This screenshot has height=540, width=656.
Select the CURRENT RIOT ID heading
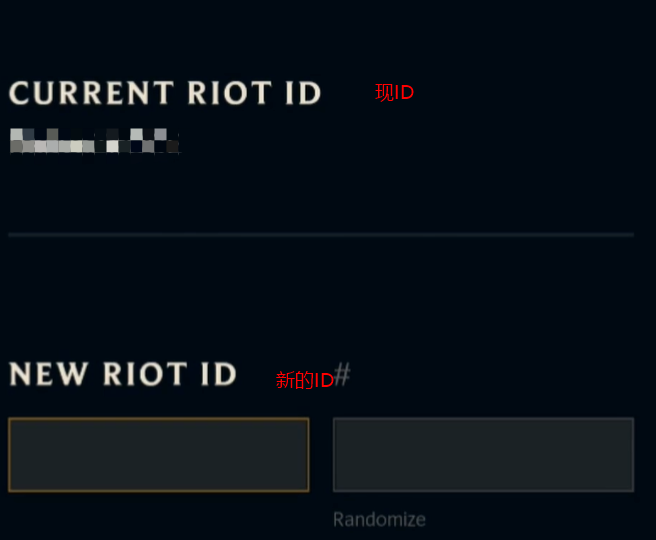click(x=165, y=93)
